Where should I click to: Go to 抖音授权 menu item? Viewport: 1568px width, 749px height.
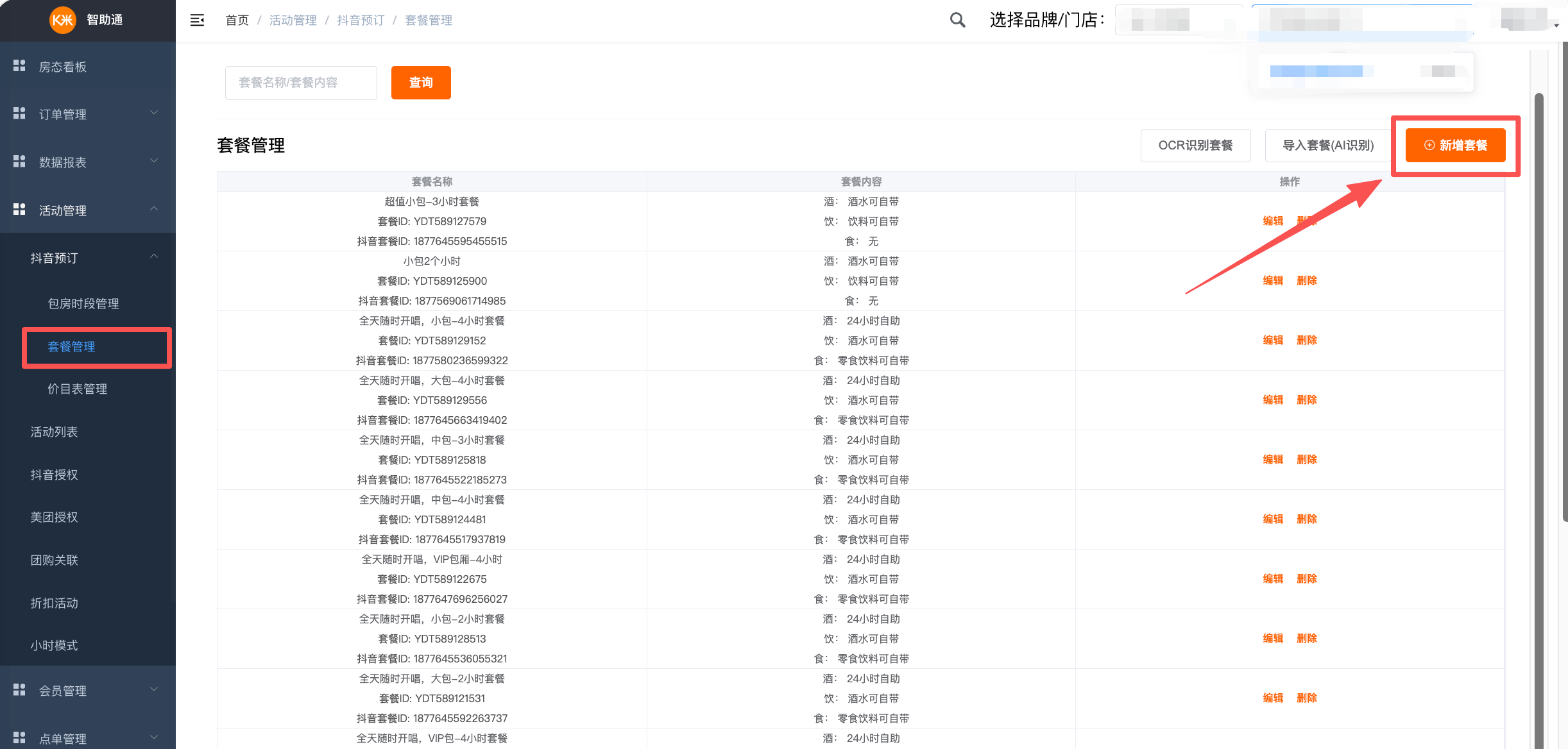54,475
